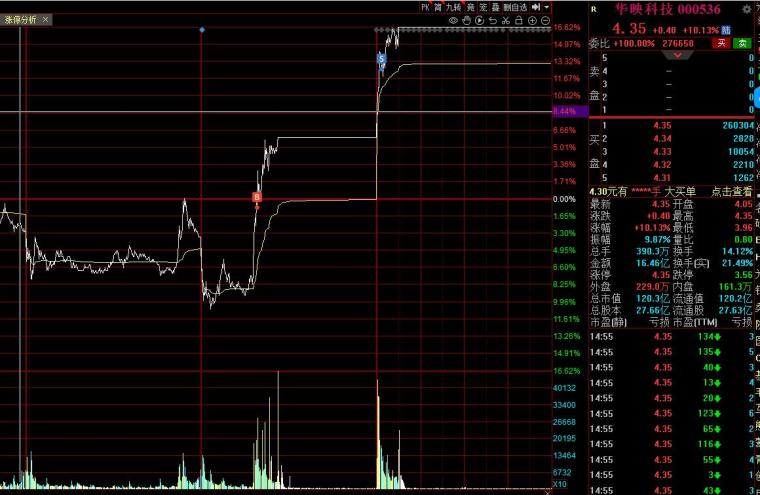Image resolution: width=760 pixels, height=495 pixels.
Task: Click the large price 4.35 in header
Action: [x=629, y=29]
